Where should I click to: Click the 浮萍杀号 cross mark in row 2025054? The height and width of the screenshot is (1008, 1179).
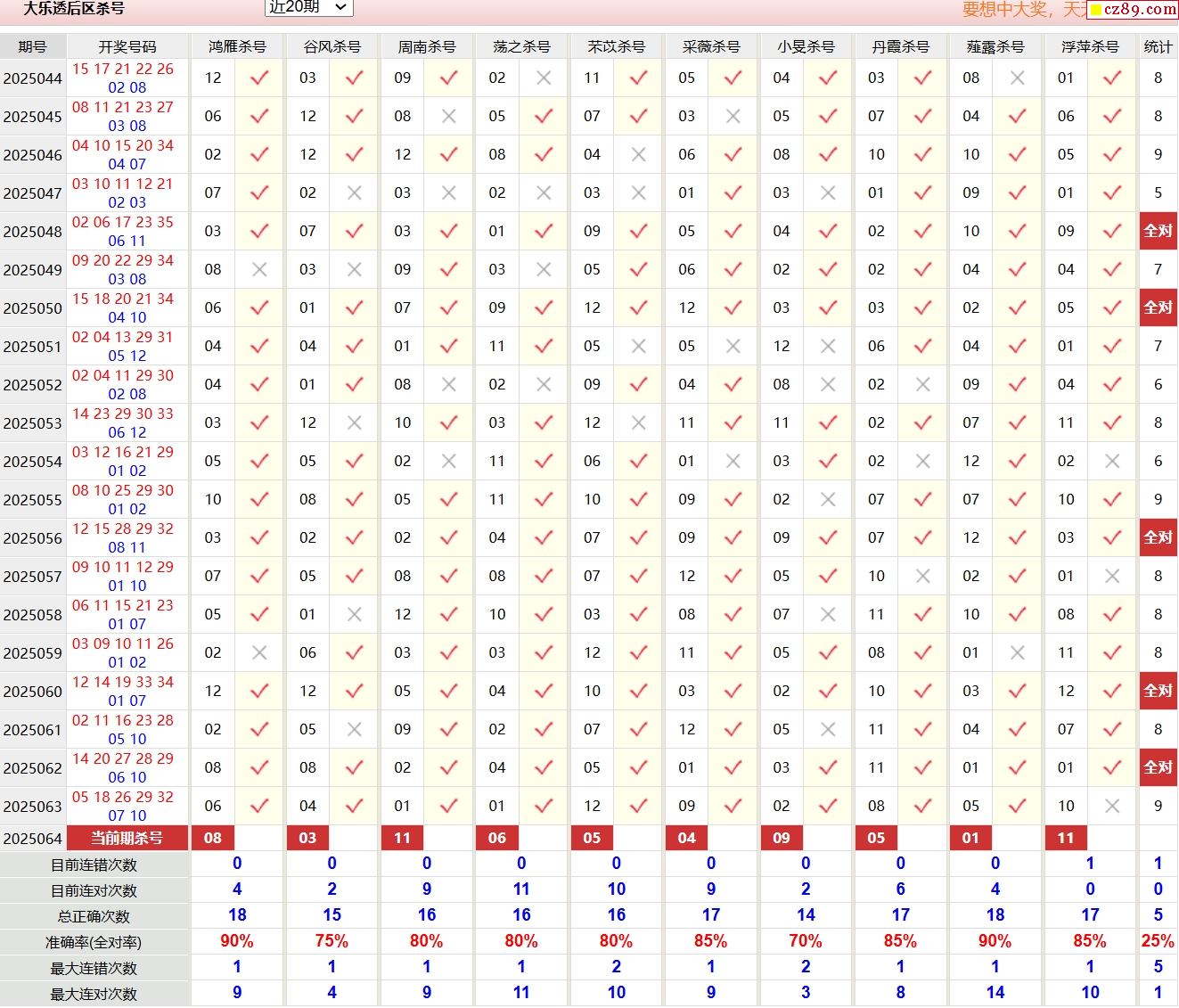tap(1112, 462)
